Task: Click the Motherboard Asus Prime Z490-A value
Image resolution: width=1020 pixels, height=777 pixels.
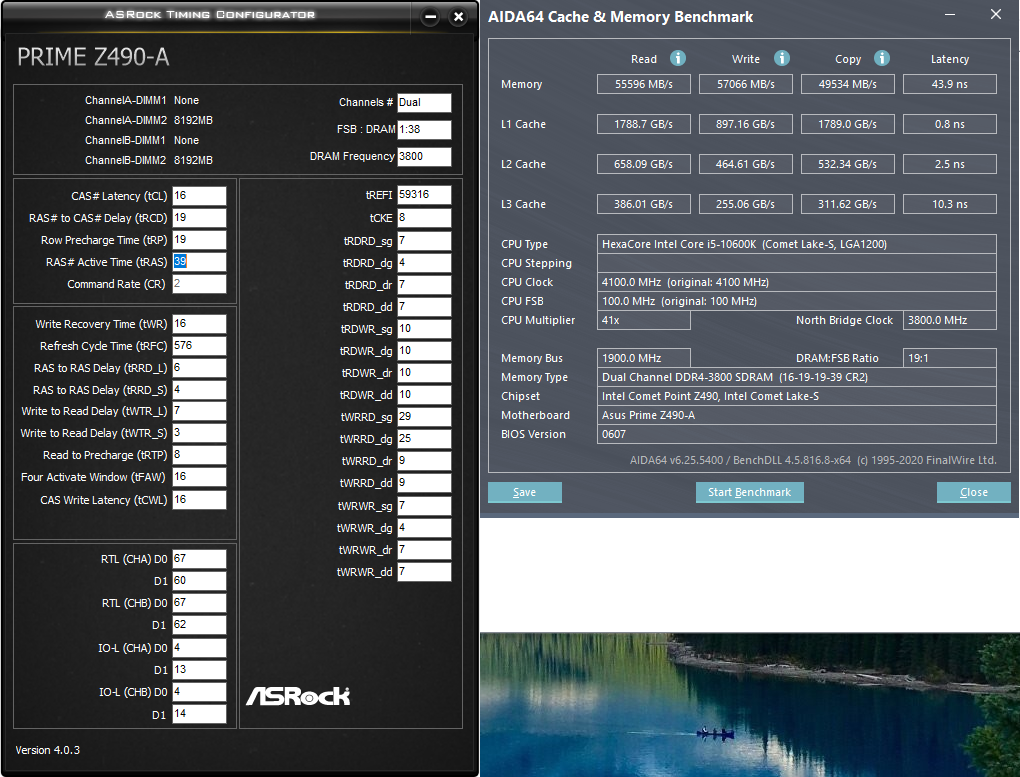Action: pyautogui.click(x=797, y=415)
